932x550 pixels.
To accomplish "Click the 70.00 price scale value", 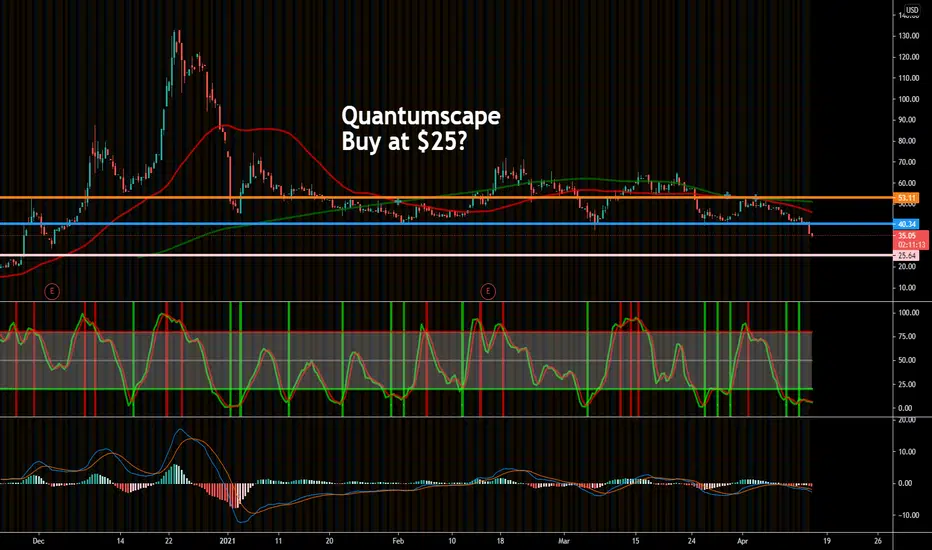I will (x=909, y=162).
